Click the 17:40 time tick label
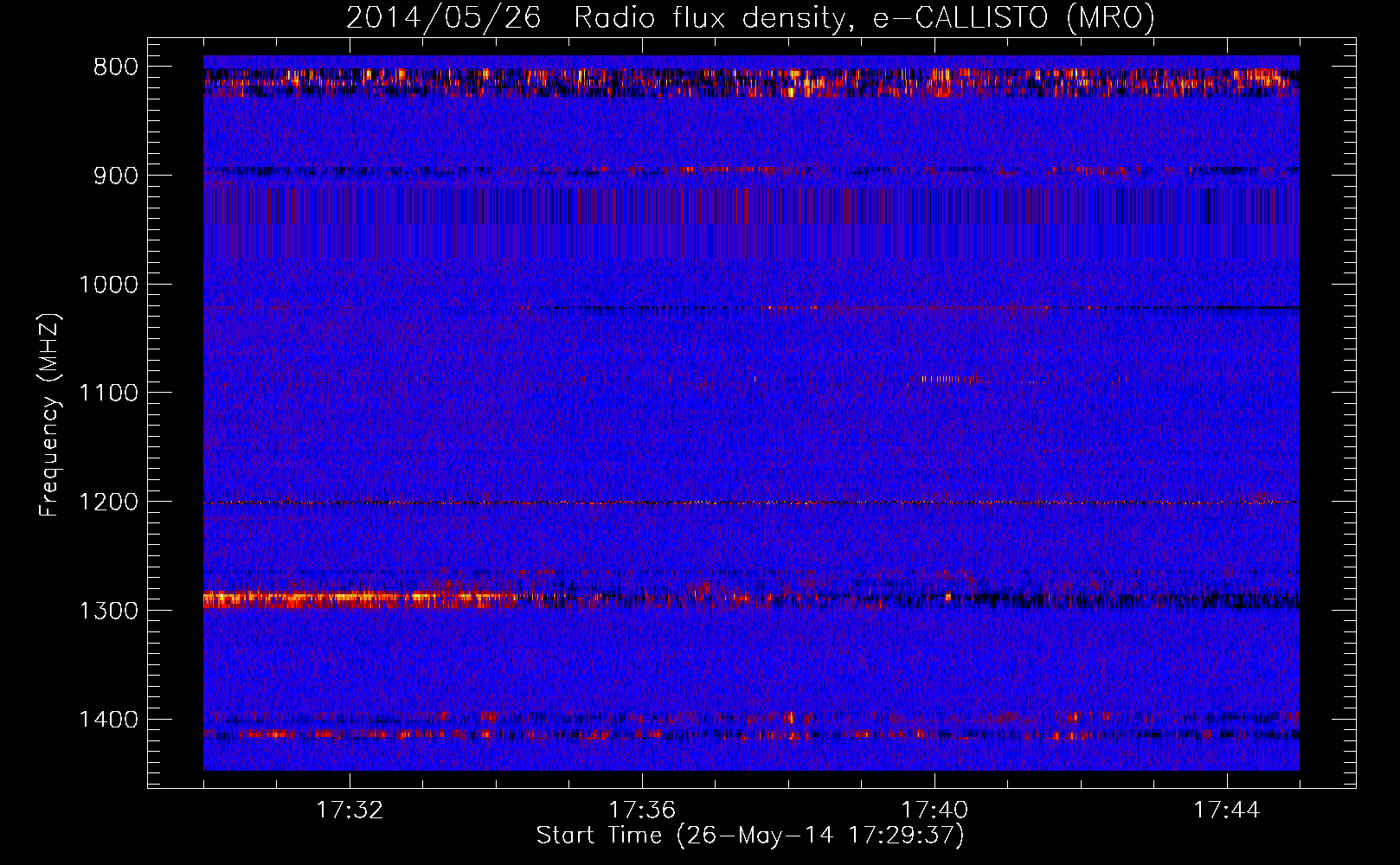The image size is (1400, 865). click(x=934, y=811)
